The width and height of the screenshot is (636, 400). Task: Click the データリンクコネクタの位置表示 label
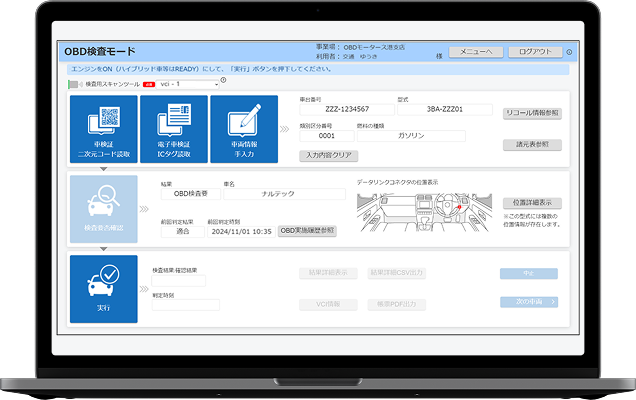click(398, 183)
